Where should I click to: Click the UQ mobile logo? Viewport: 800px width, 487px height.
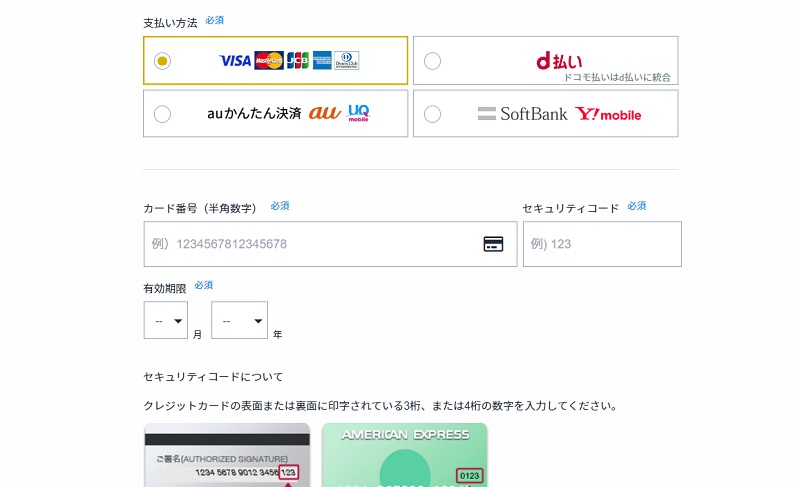(359, 113)
